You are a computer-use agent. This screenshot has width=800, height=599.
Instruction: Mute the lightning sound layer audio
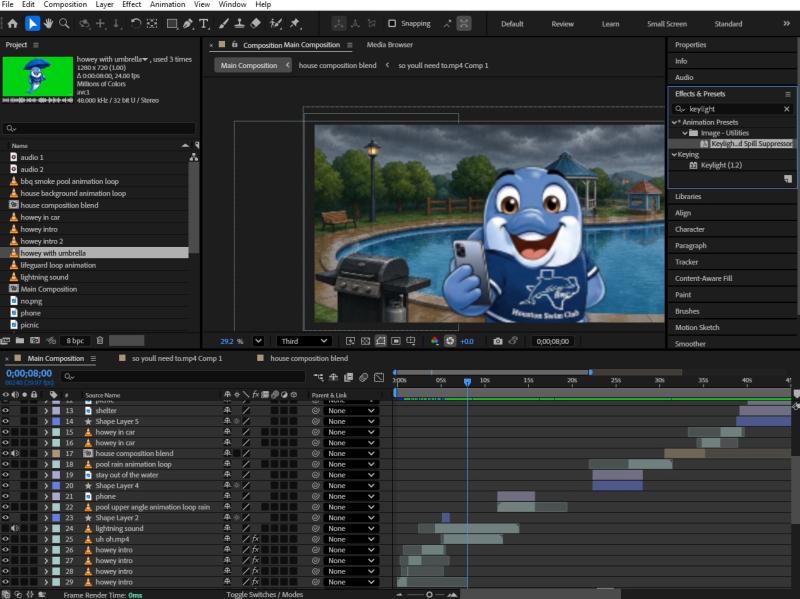(x=15, y=528)
